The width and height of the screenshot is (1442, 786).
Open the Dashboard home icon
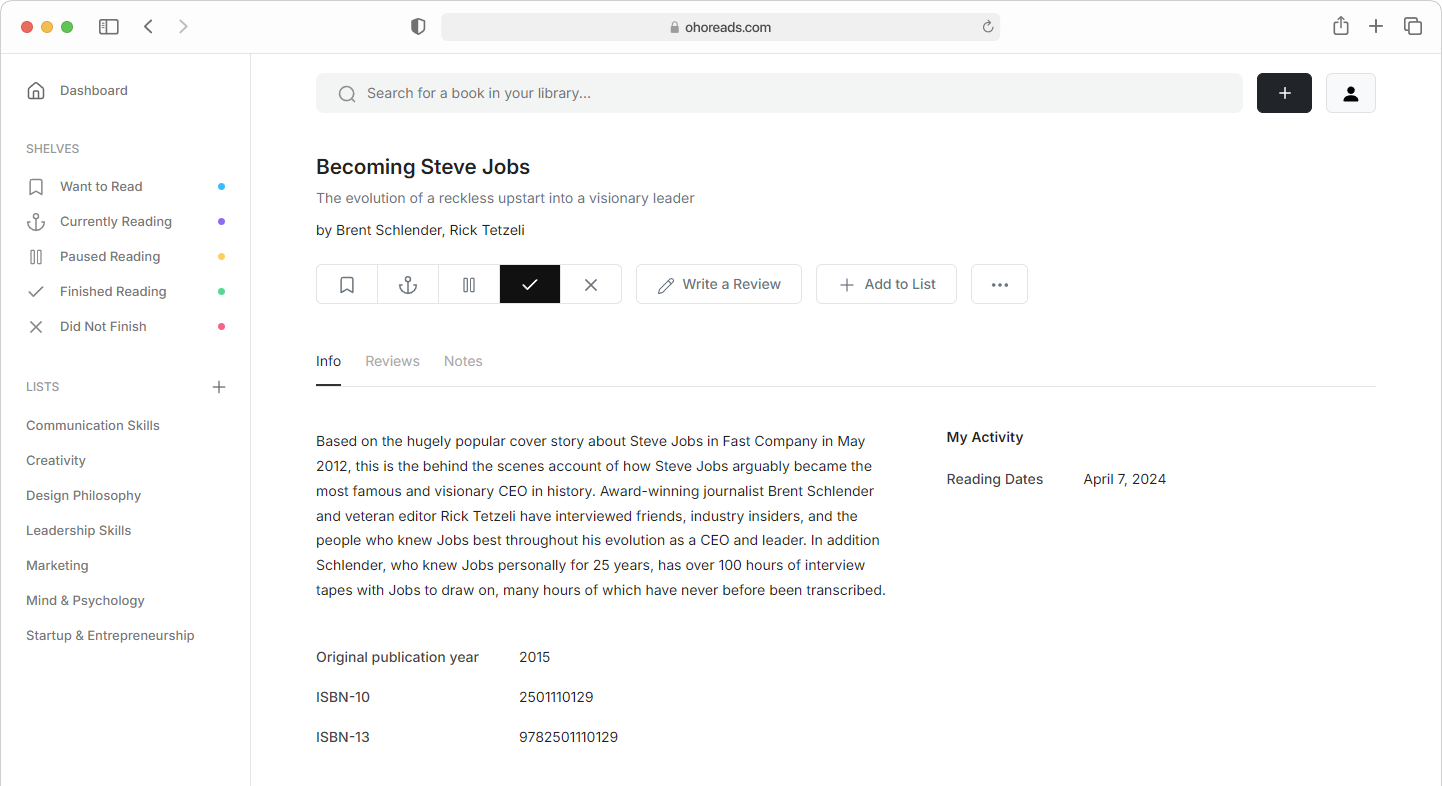coord(36,91)
